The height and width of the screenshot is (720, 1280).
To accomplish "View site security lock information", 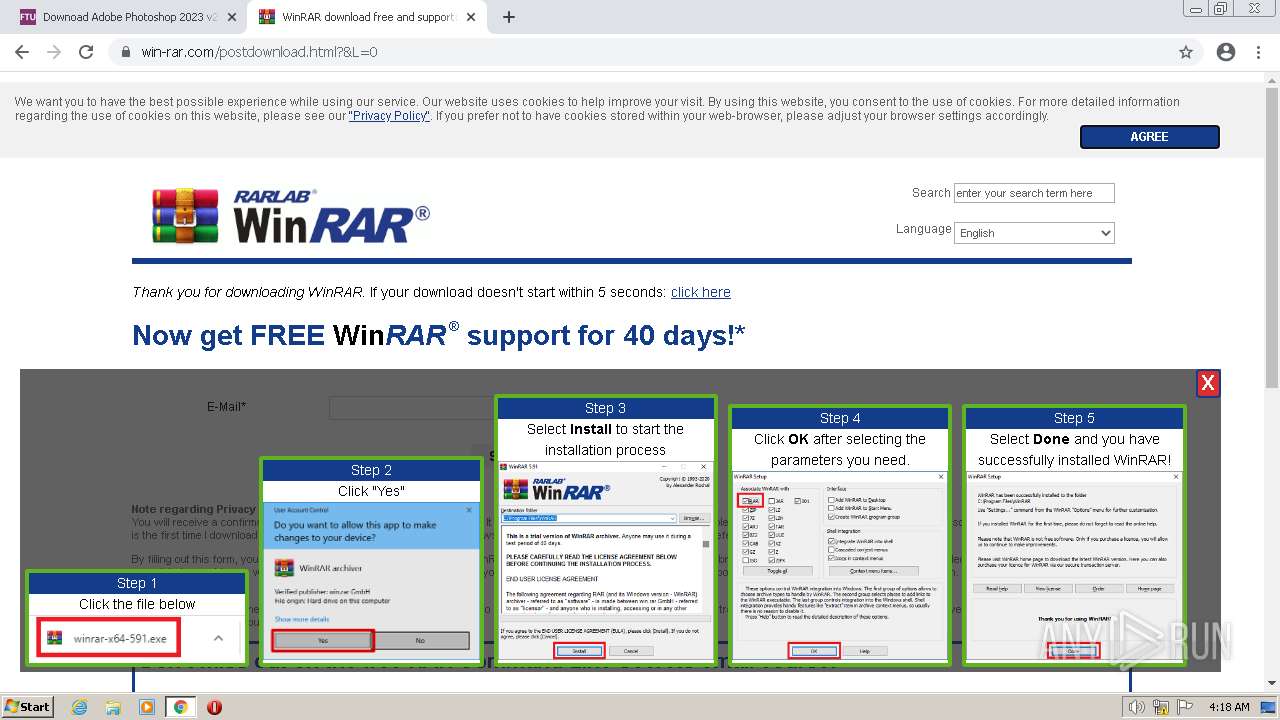I will (125, 52).
